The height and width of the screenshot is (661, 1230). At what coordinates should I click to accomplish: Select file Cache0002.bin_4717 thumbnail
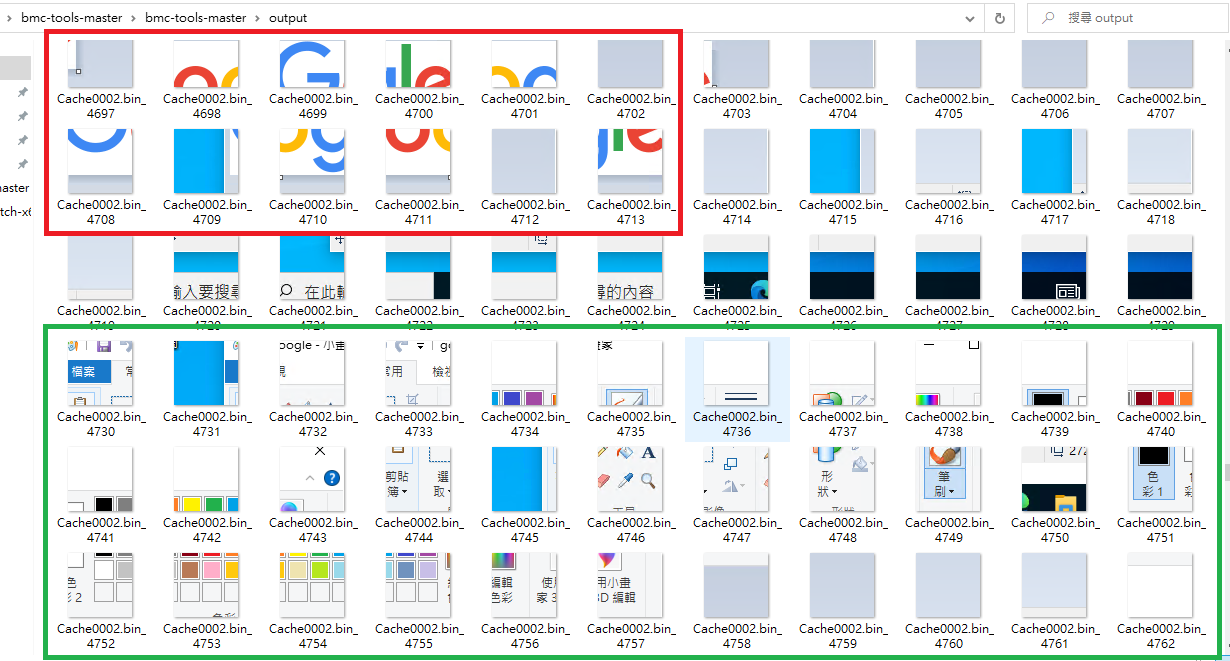[1055, 161]
